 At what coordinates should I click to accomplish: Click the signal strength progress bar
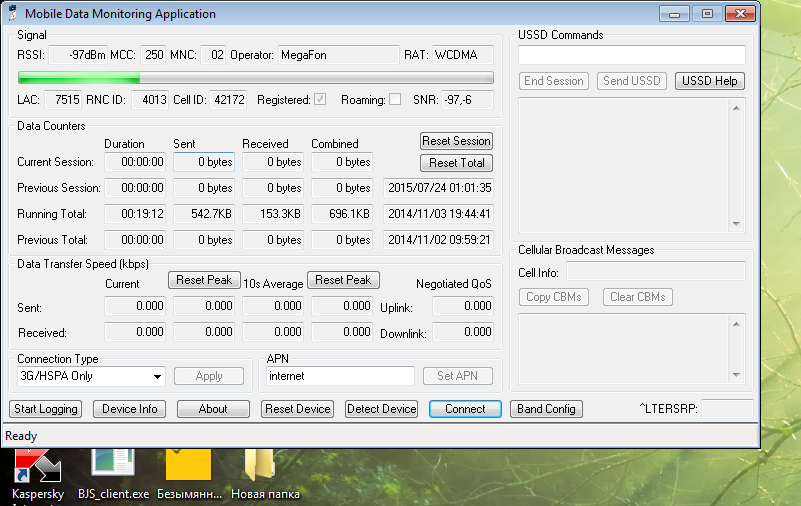coord(255,78)
